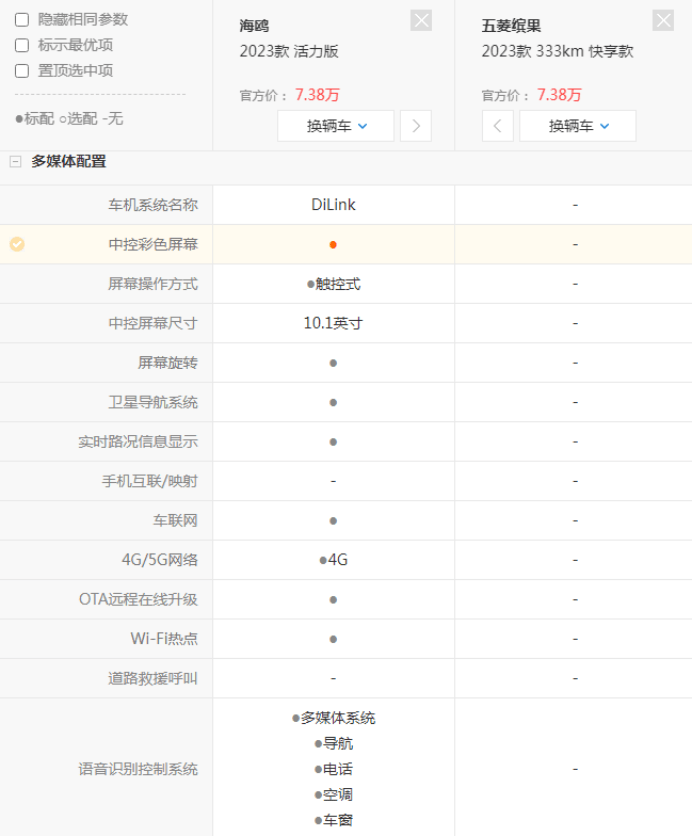Image resolution: width=692 pixels, height=836 pixels.
Task: Click the OTA远程在线升级 row label
Action: click(x=138, y=599)
